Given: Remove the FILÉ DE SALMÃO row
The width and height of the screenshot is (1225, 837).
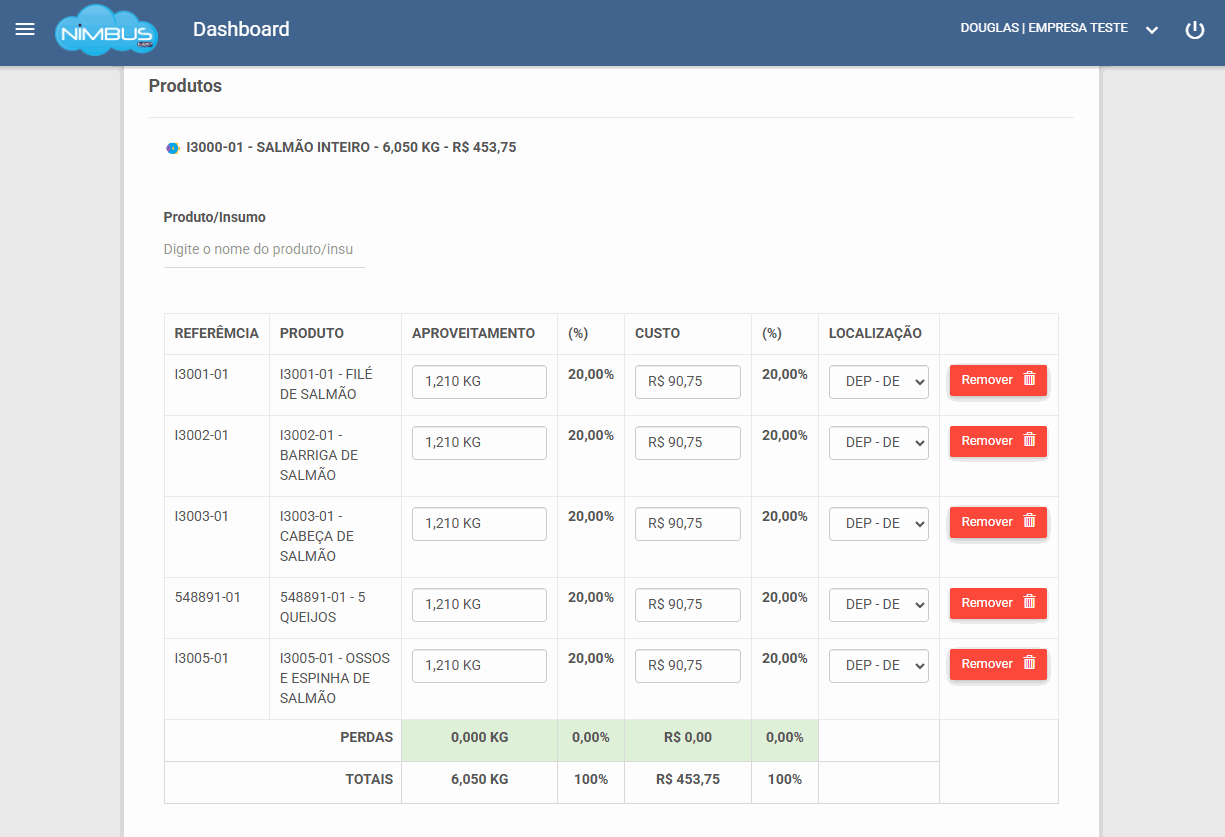Looking at the screenshot, I should 998,380.
